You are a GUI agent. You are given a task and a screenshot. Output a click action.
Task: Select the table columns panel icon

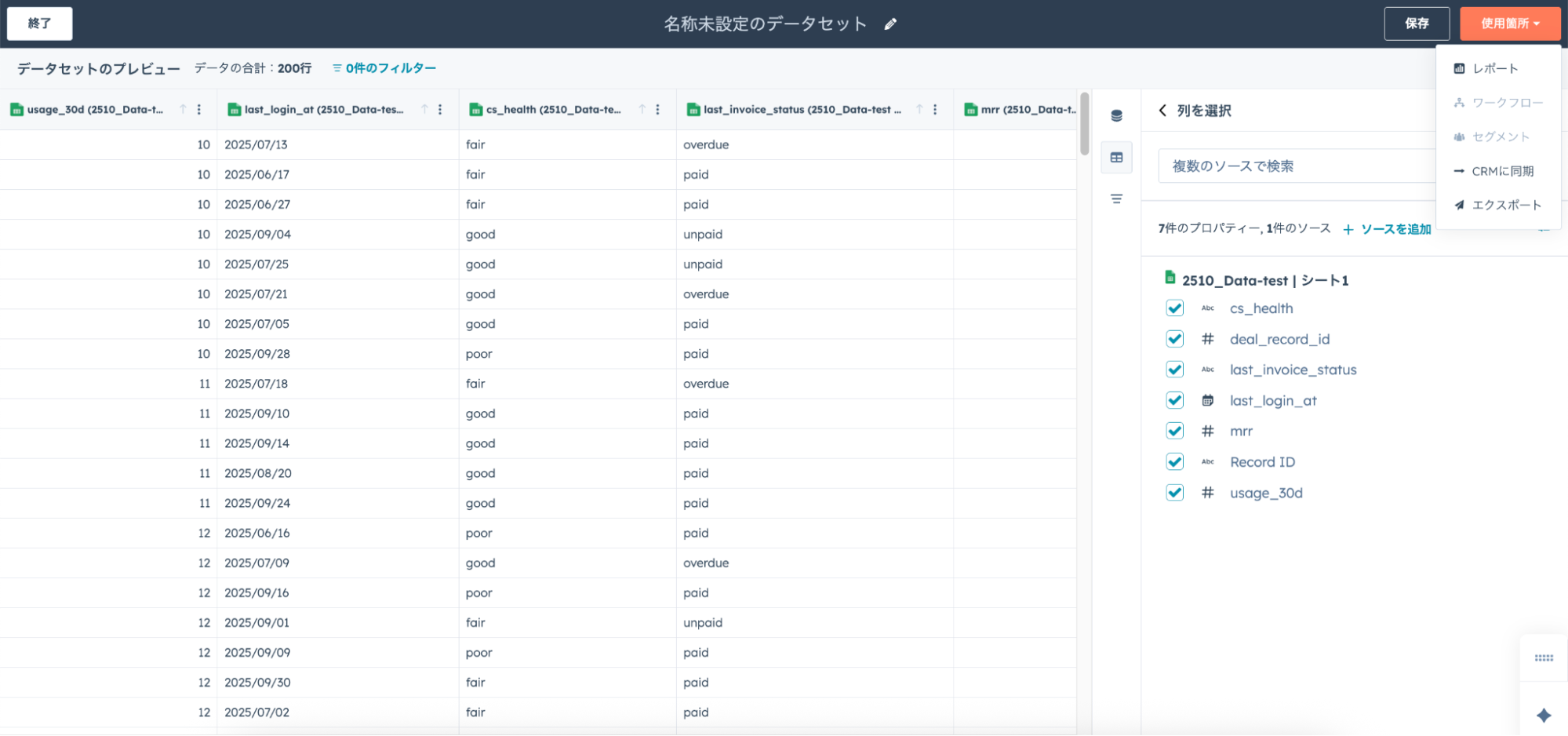pos(1116,158)
